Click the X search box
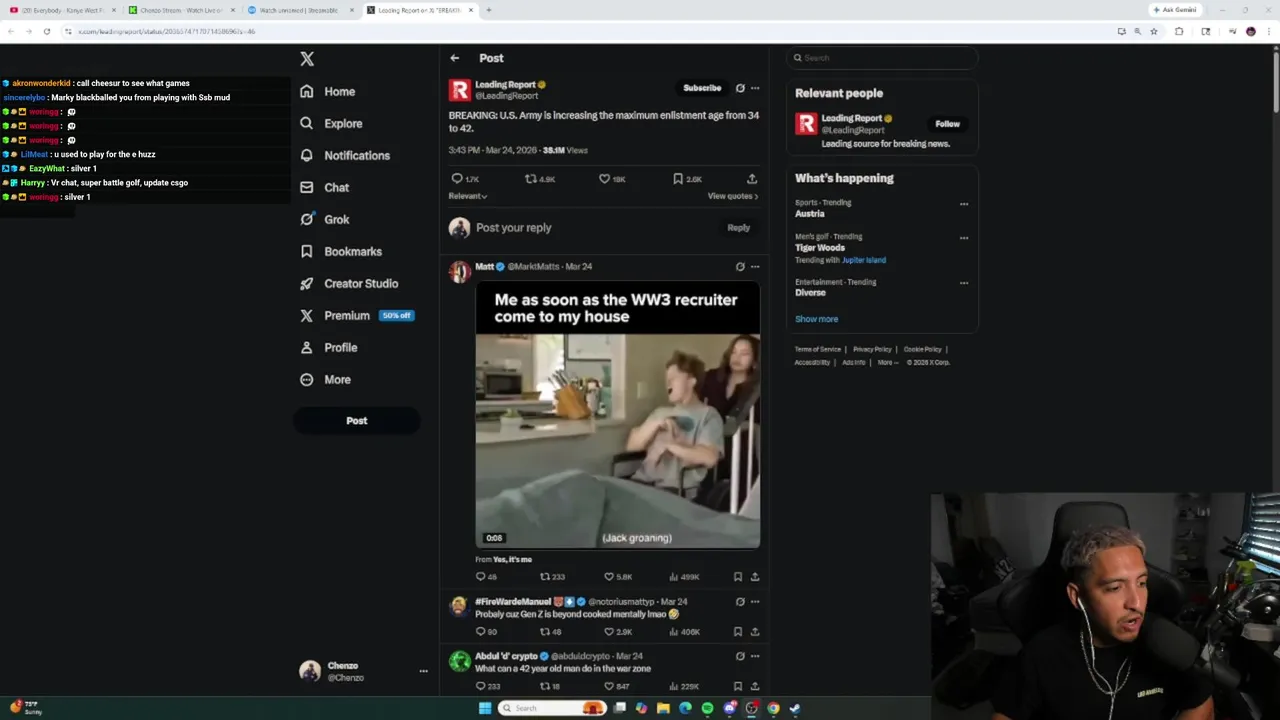The width and height of the screenshot is (1280, 720). point(881,58)
